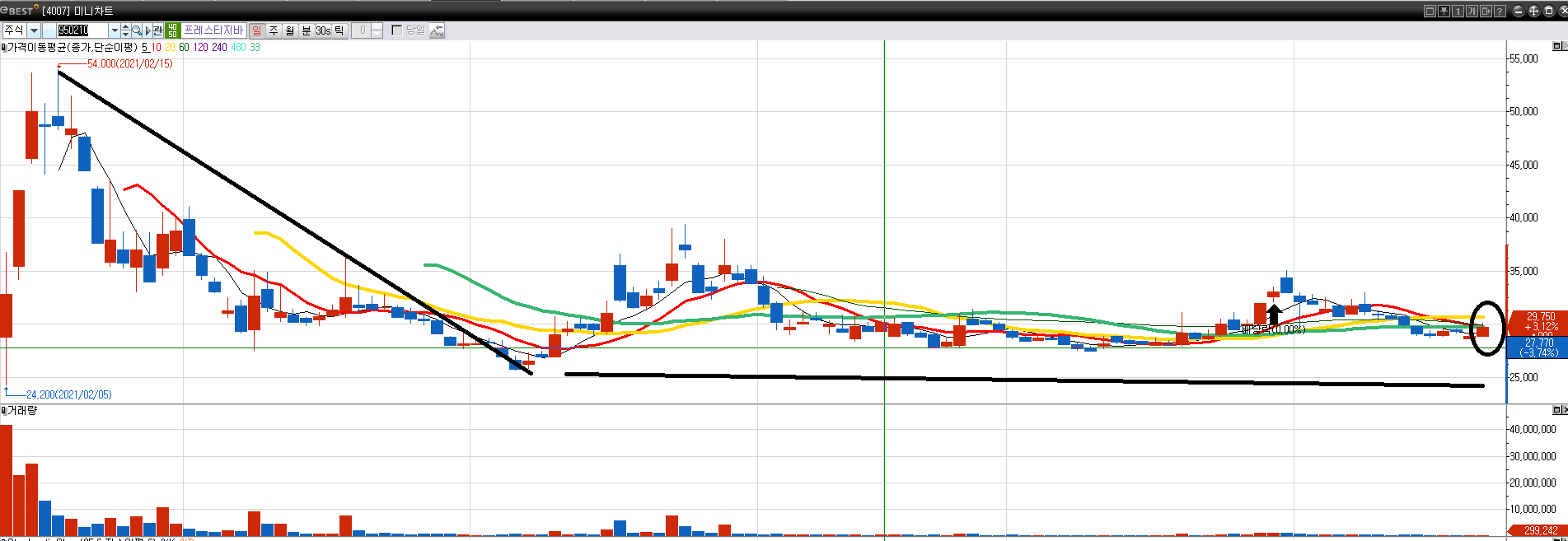Click the pin window icon in title bar
This screenshot has height=541, width=1568.
(x=1444, y=11)
